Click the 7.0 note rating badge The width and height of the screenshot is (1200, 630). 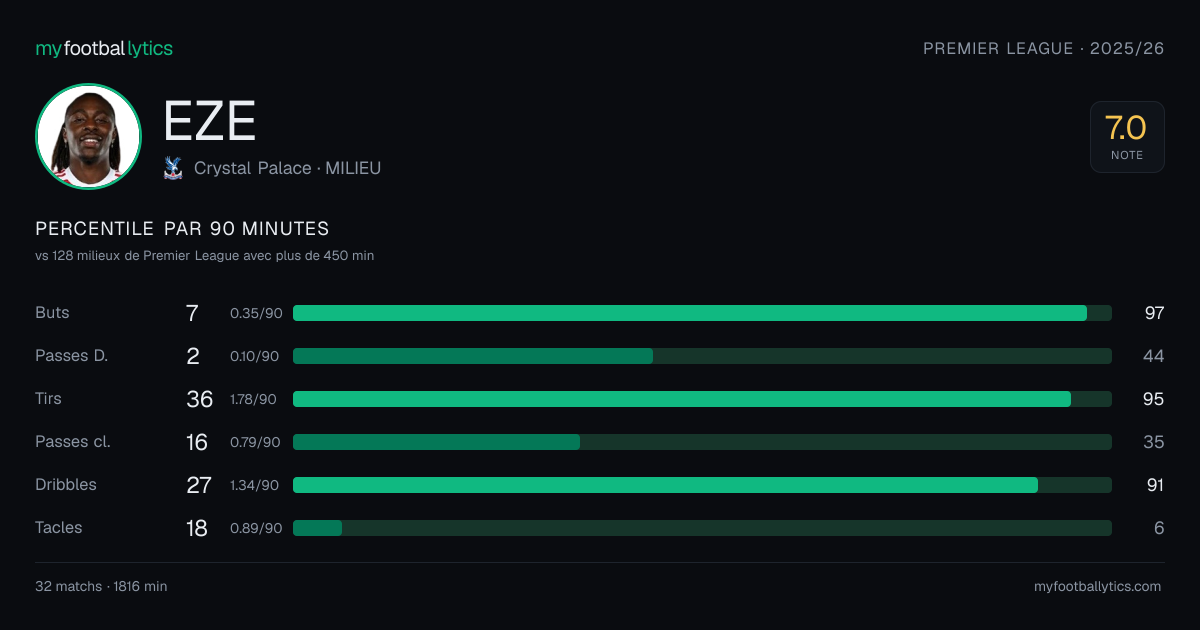(1127, 137)
